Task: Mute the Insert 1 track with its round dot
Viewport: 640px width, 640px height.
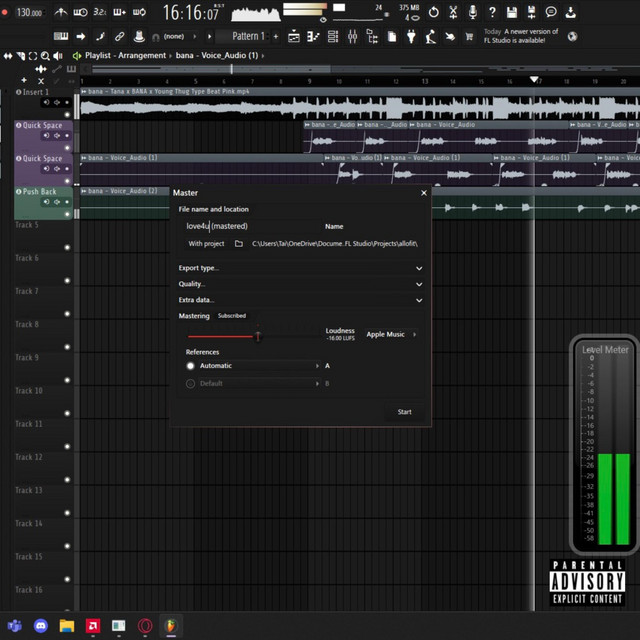Action: 67,115
